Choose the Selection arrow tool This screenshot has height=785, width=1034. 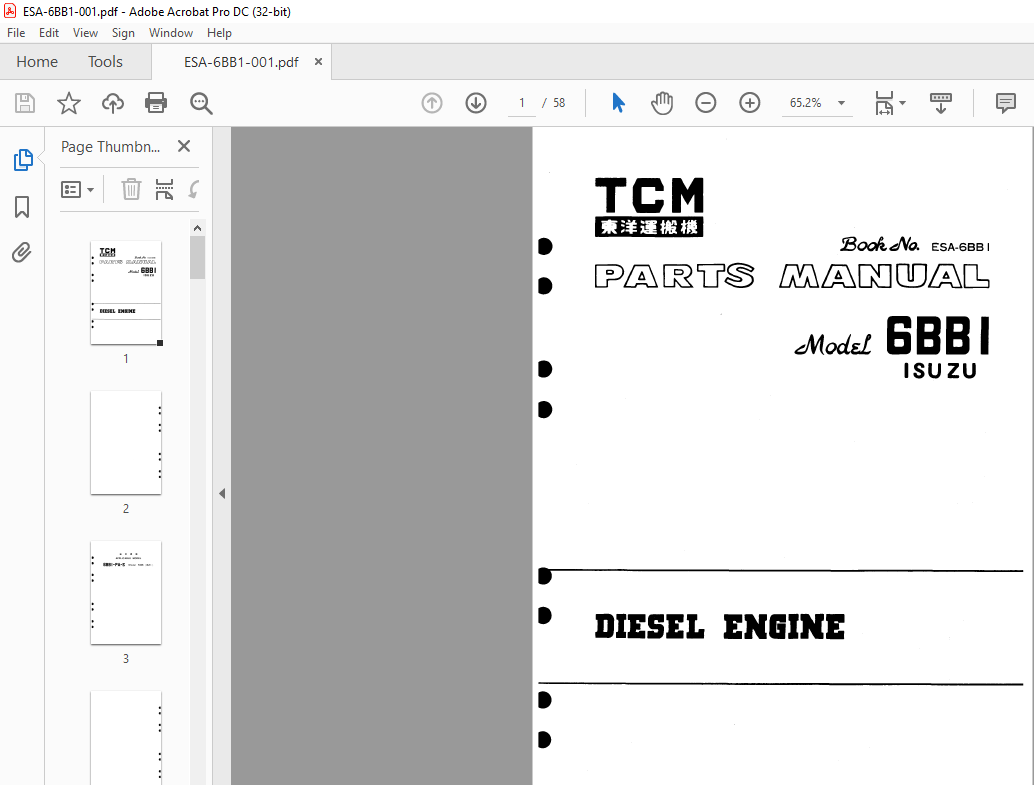[618, 103]
